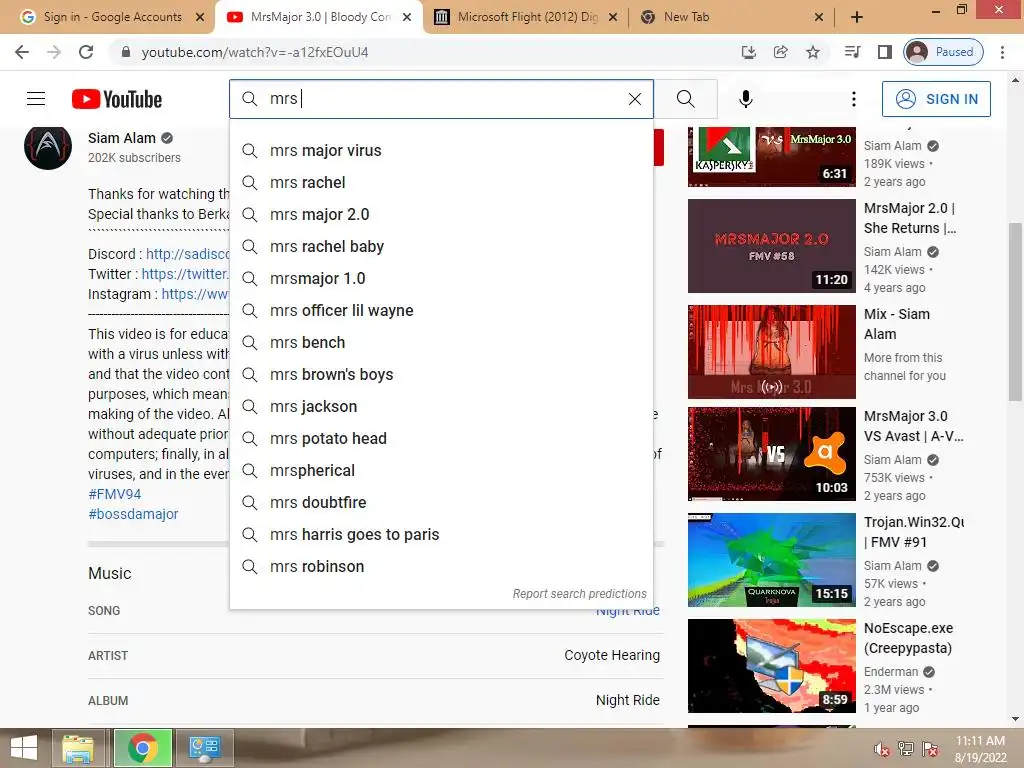Pick suggestion 'mrs doubtfire'

[x=441, y=502]
